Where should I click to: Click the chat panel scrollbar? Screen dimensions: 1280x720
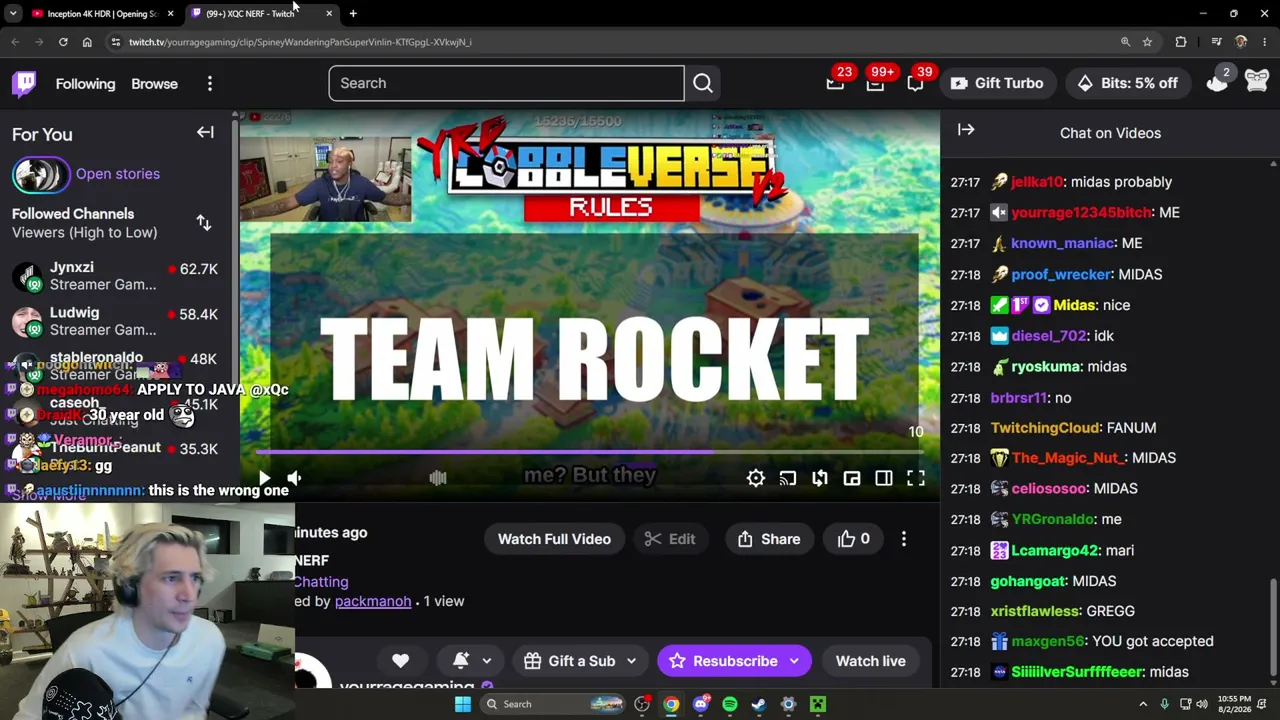[x=1273, y=627]
